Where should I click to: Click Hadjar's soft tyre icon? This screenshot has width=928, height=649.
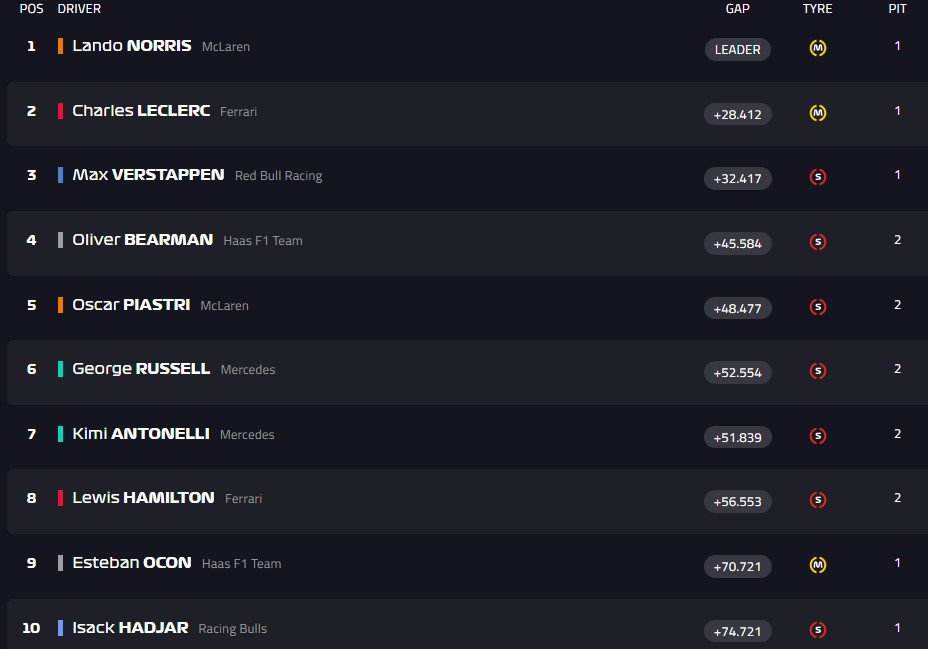click(x=817, y=630)
